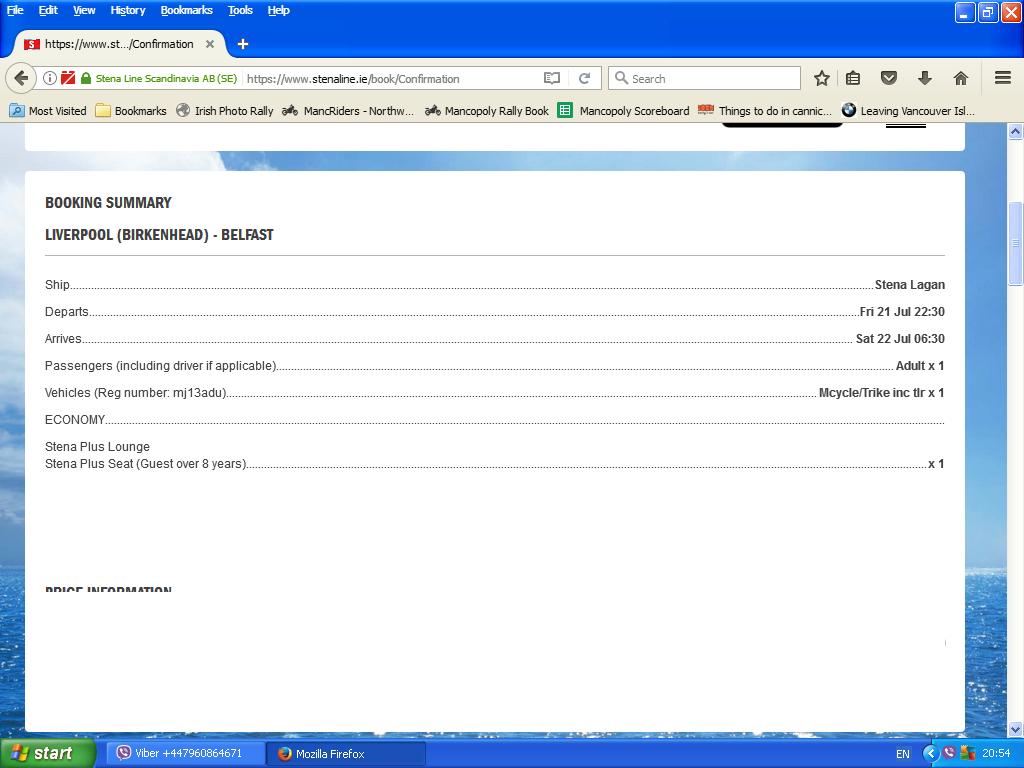Click the green padlock security icon

[x=86, y=78]
